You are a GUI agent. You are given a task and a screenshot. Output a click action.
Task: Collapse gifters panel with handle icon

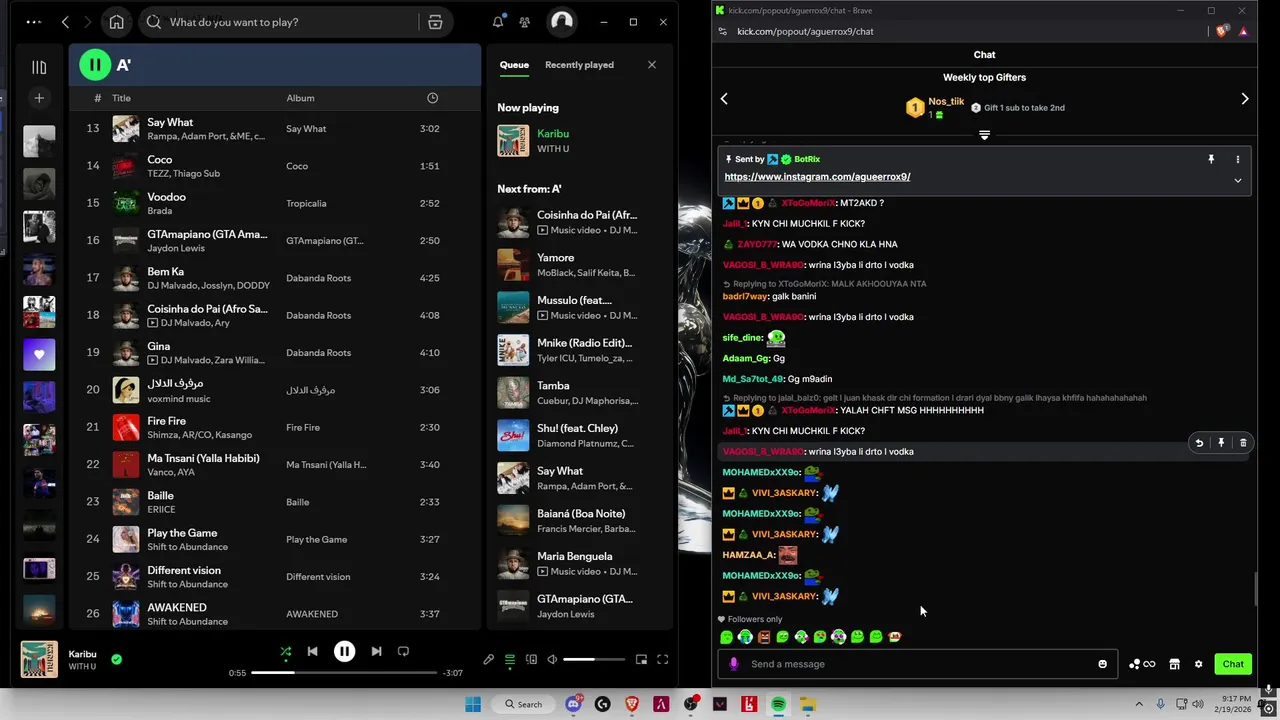984,135
